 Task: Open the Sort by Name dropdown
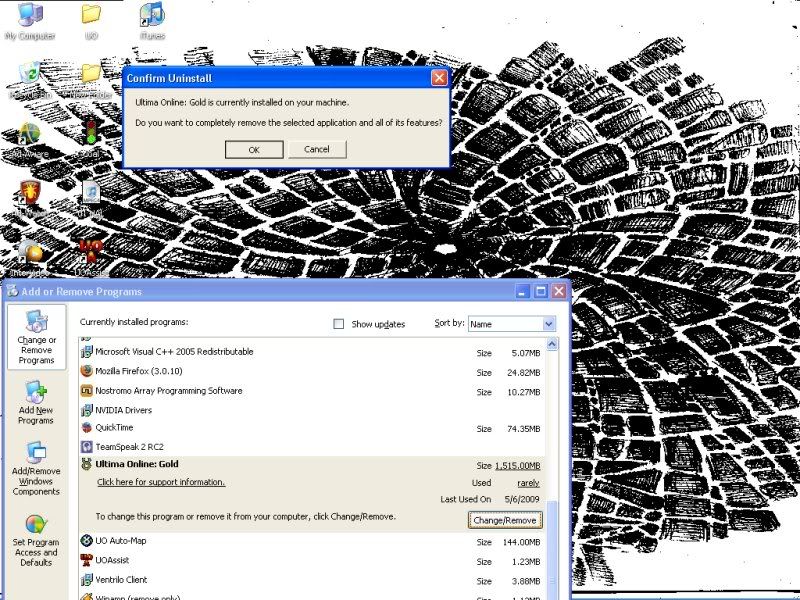click(x=512, y=323)
